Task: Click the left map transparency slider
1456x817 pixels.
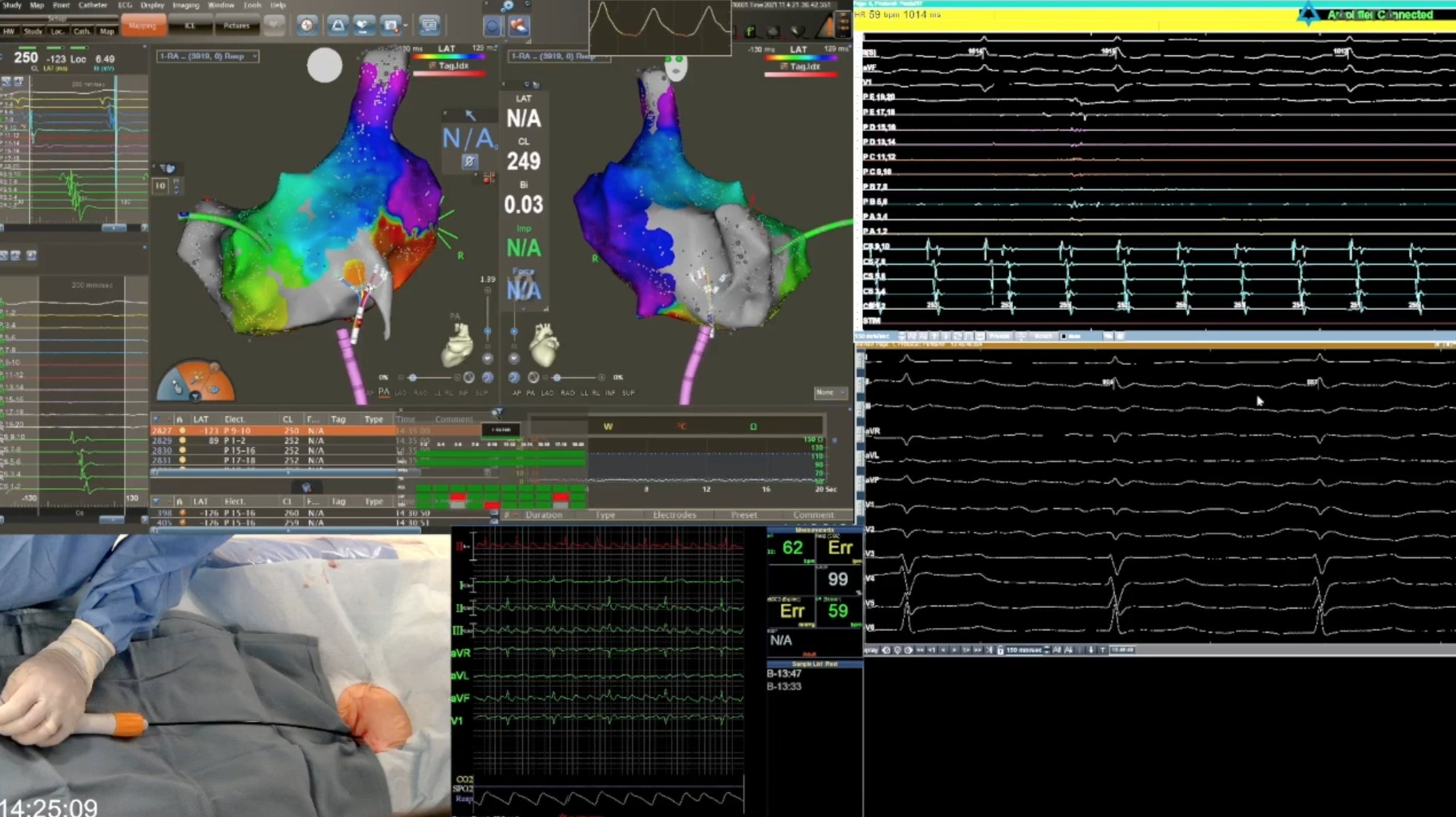Action: (429, 378)
